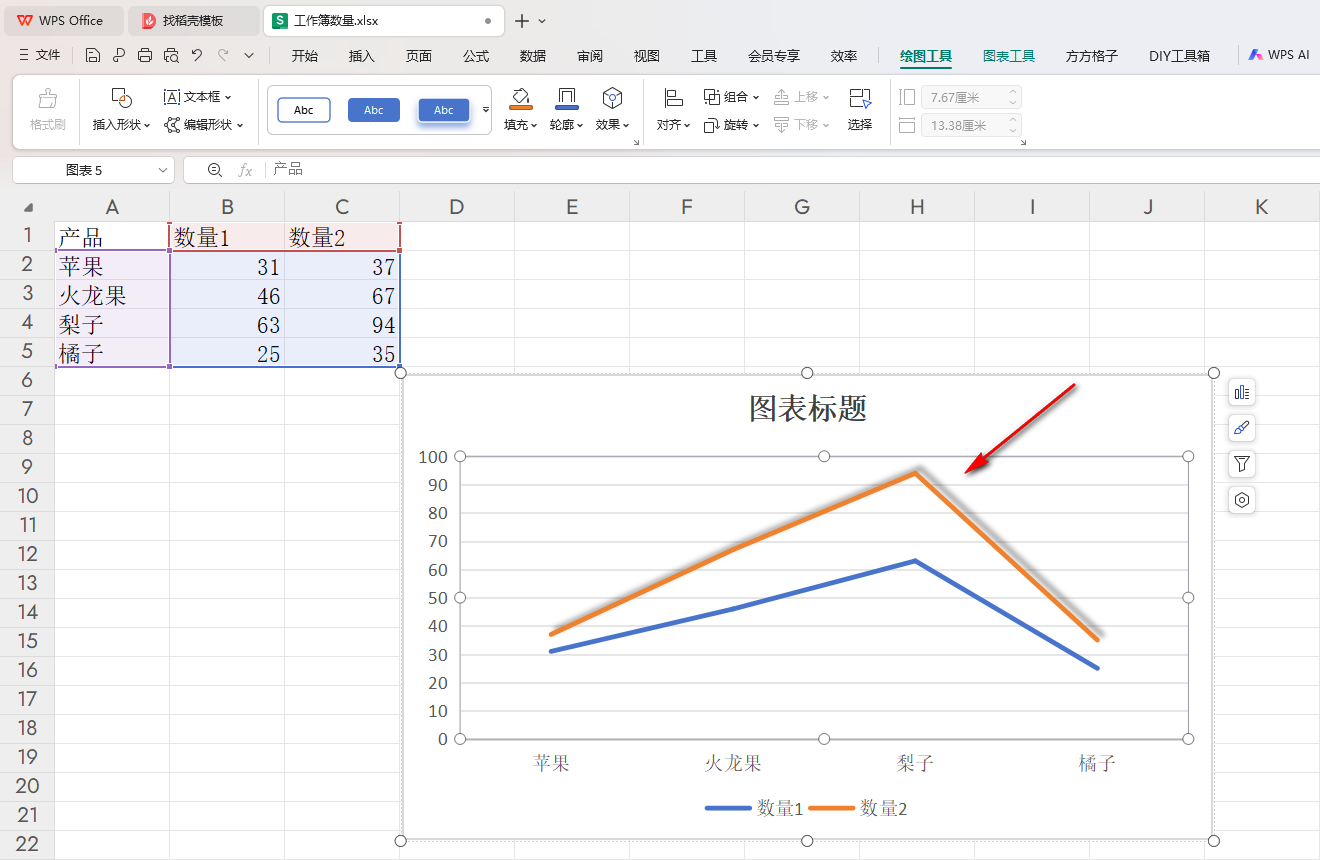Switch to the Formulas (公式) tab
Viewport: 1320px width, 860px height.
(x=476, y=56)
